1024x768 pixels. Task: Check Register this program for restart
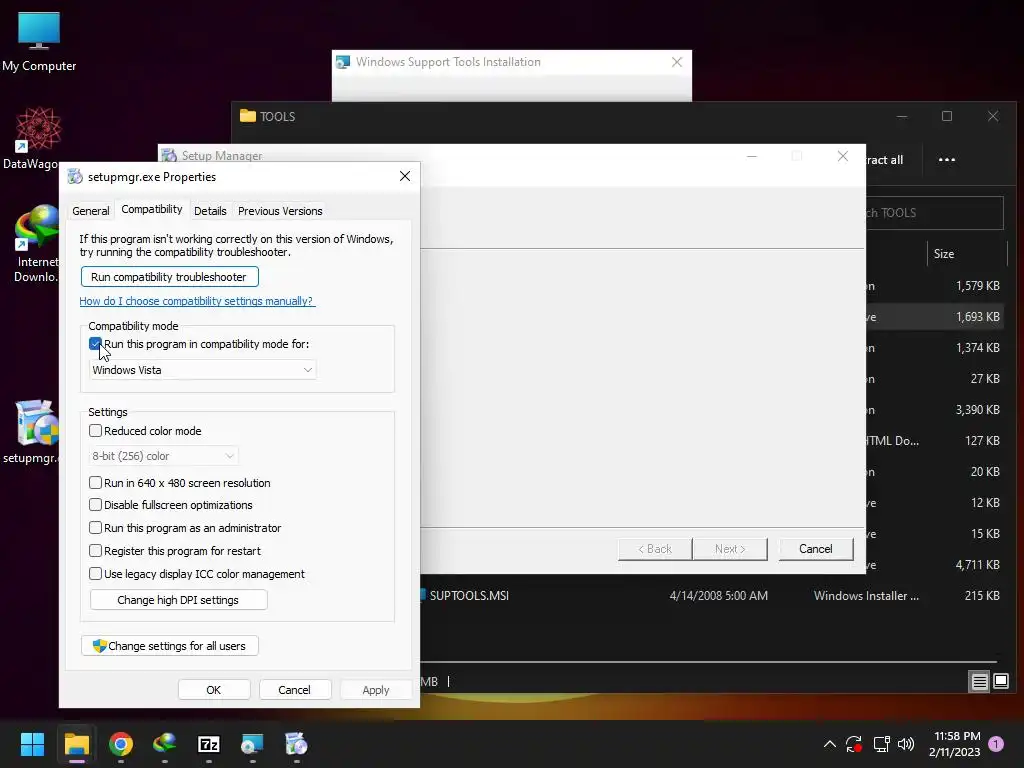[x=95, y=551]
